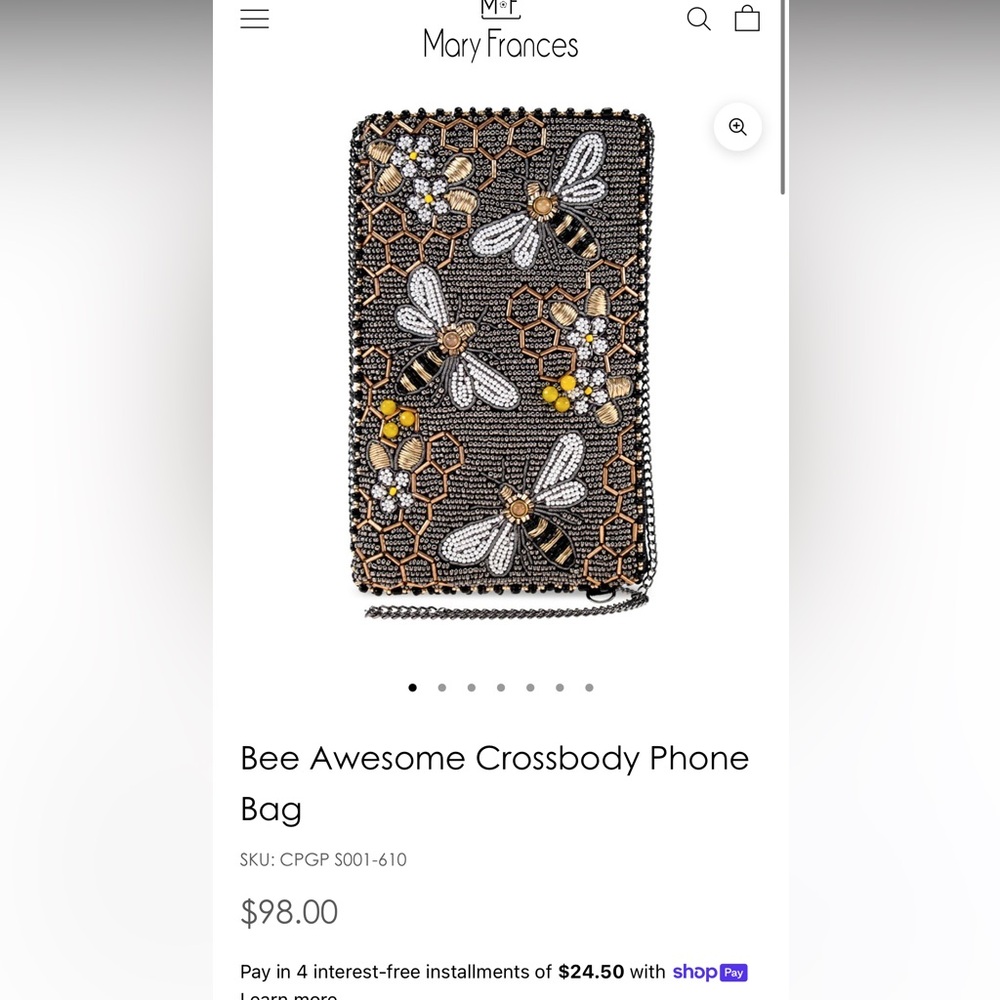
Task: Click the Shop Pay badge
Action: 710,972
